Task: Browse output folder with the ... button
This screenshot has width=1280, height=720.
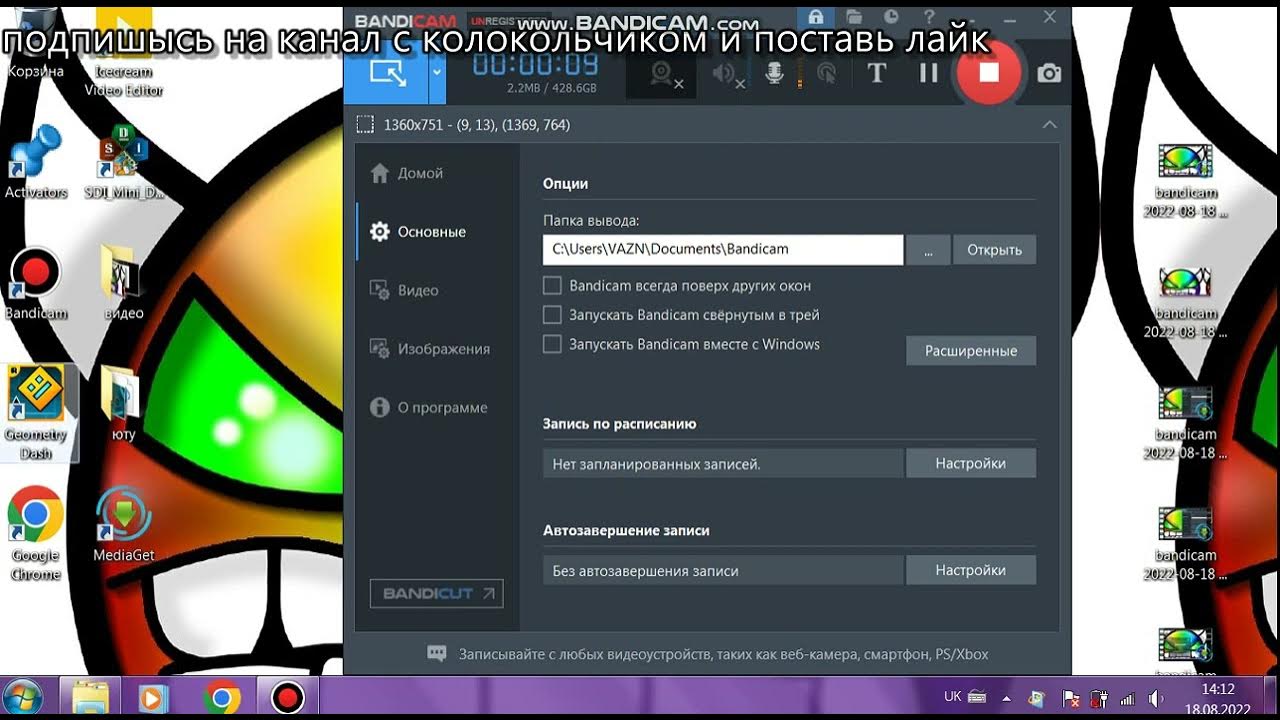Action: click(x=929, y=250)
